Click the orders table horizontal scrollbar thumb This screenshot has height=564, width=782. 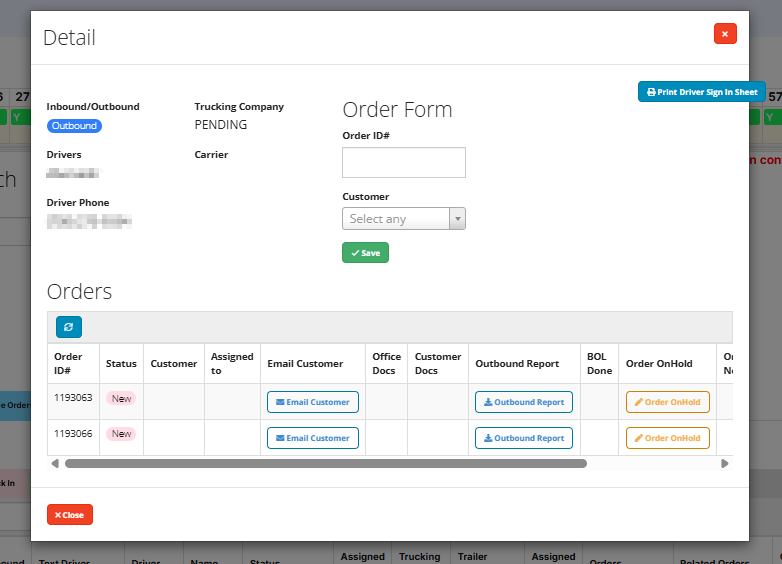pos(325,464)
